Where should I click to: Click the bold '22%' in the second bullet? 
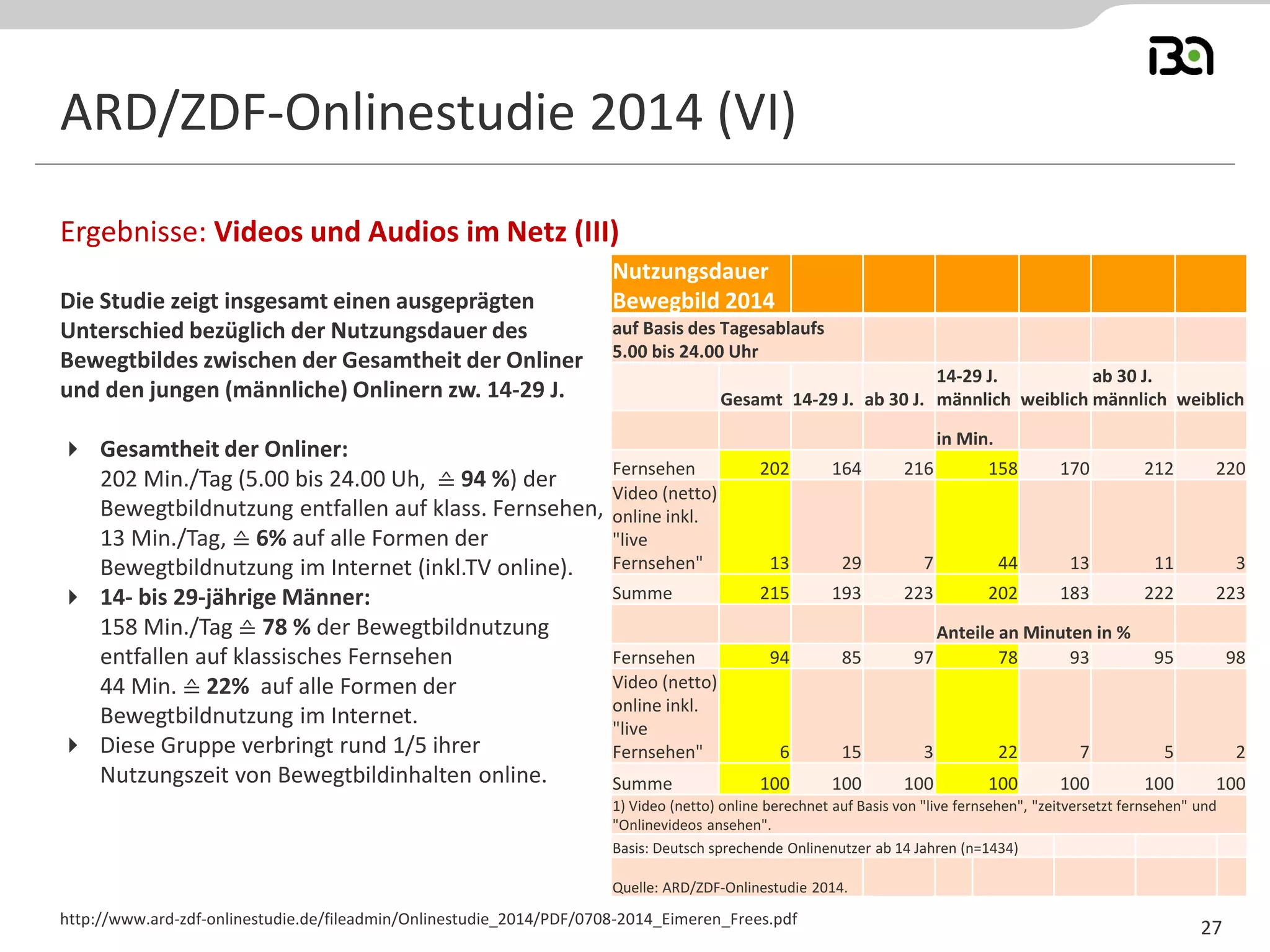tap(228, 686)
